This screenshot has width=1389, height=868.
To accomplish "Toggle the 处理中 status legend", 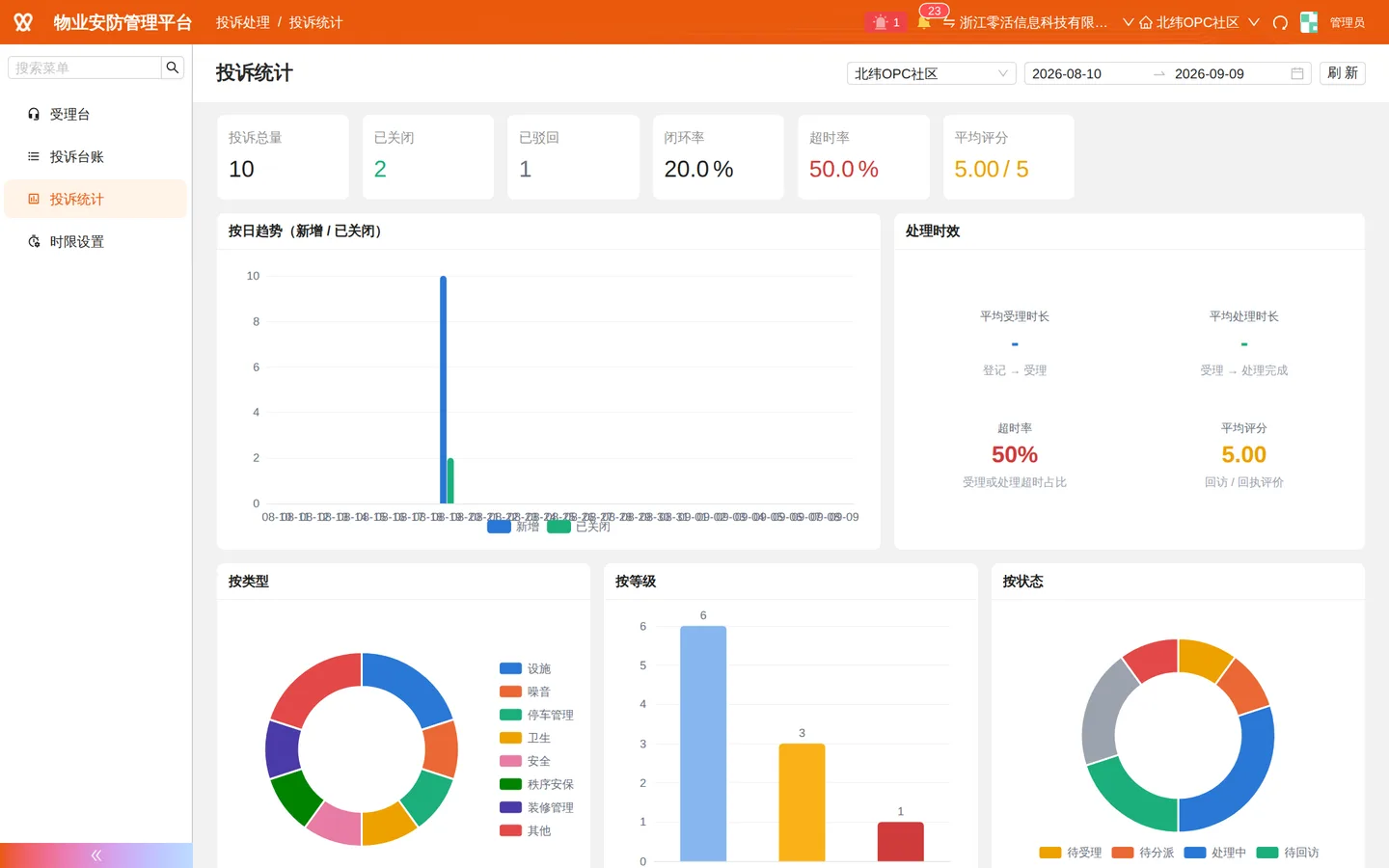I will (x=1215, y=853).
